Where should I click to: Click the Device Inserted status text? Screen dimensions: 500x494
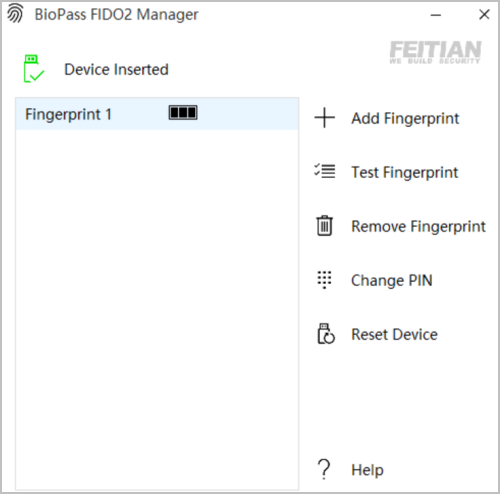pyautogui.click(x=116, y=69)
